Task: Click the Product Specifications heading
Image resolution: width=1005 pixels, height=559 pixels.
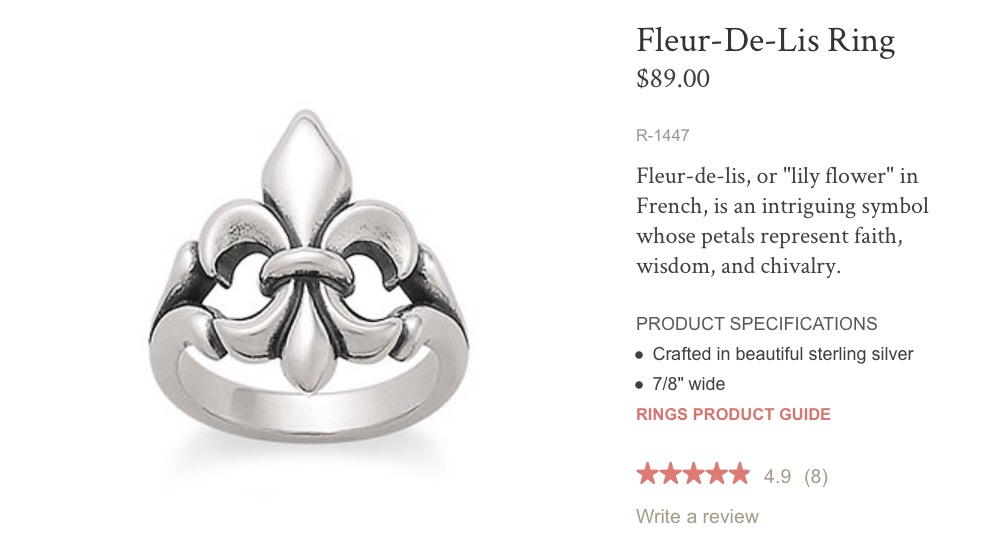Action: coord(756,324)
